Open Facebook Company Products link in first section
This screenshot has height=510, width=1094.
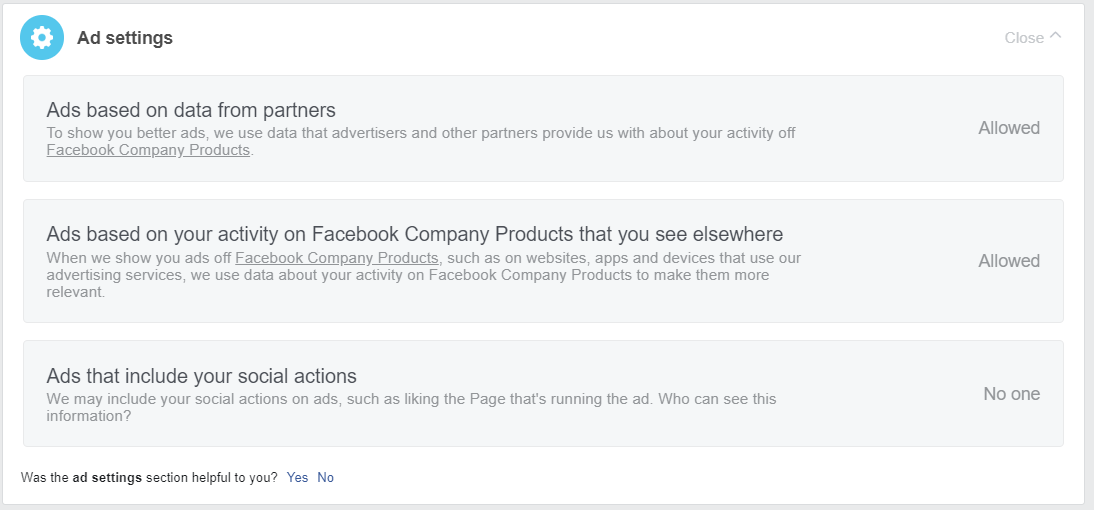click(x=148, y=150)
